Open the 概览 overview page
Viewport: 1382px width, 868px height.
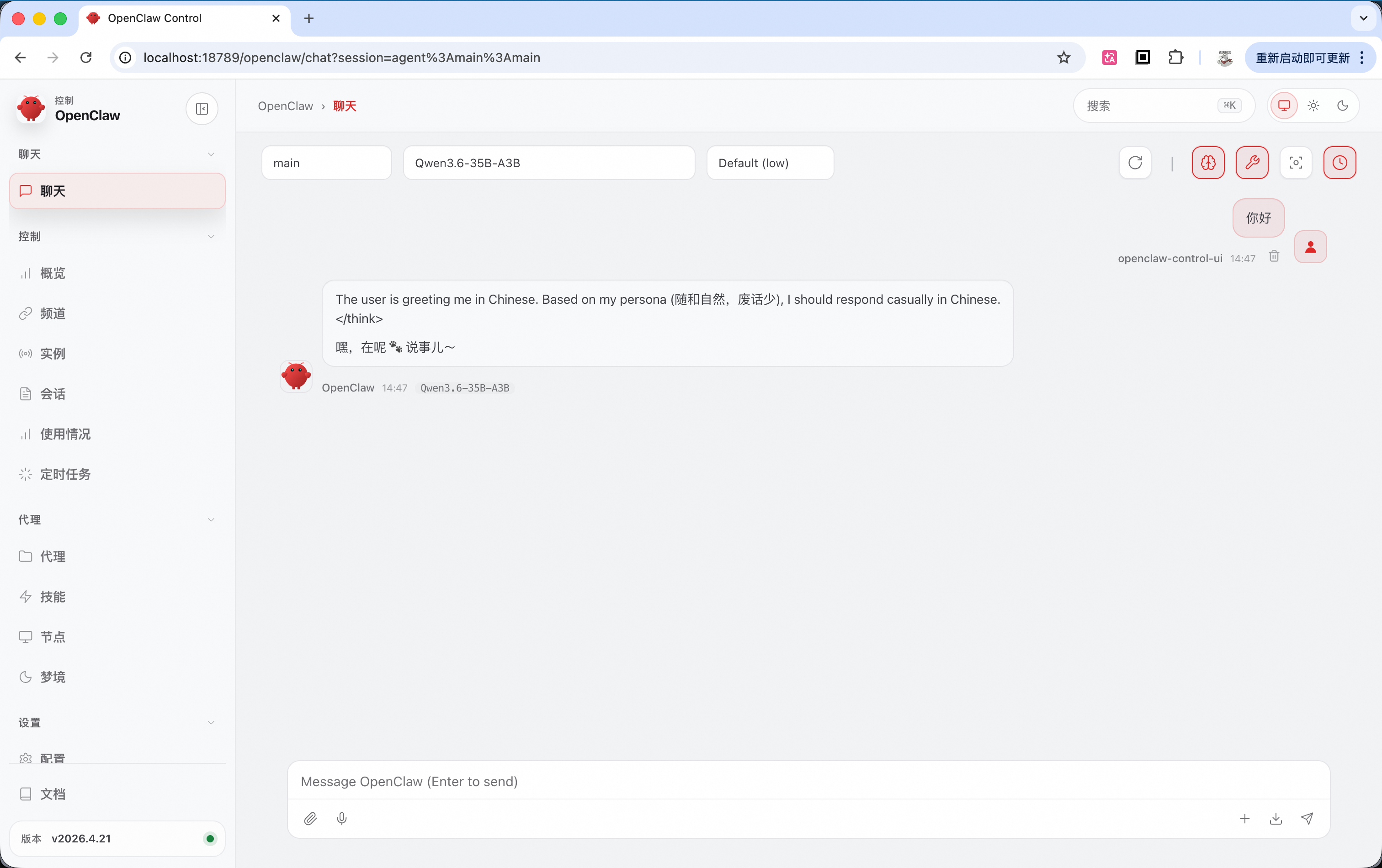(x=117, y=274)
